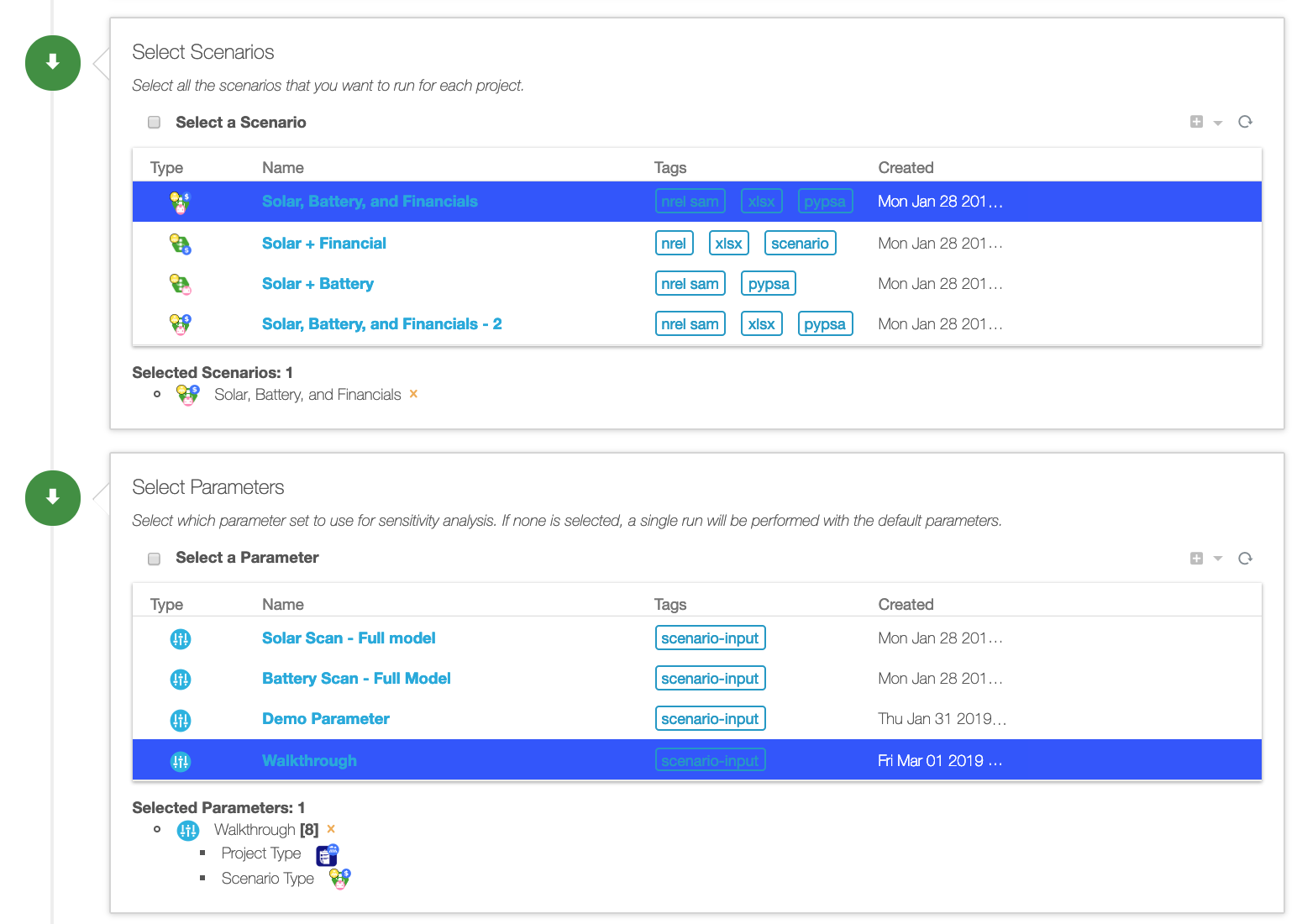Viewport: 1302px width, 924px height.
Task: Click the type icon of Solar + Financial row
Action: [181, 244]
